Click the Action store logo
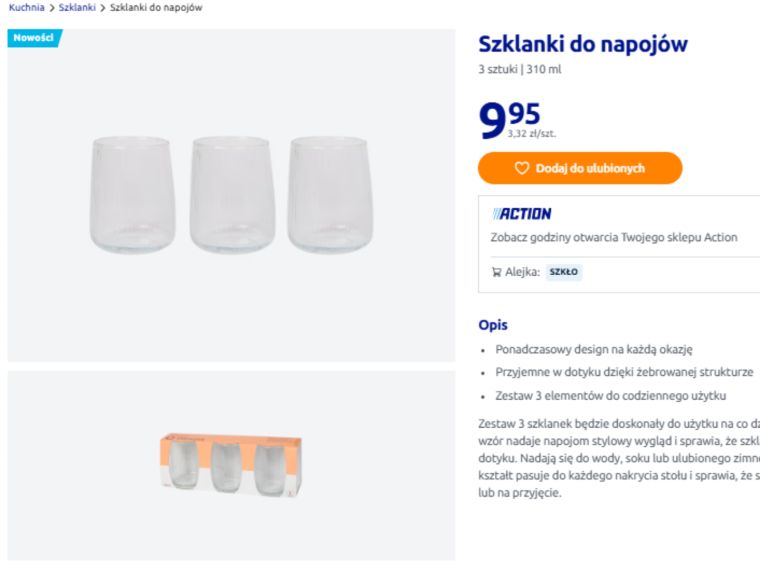Screen dimensions: 760x570 click(x=521, y=213)
